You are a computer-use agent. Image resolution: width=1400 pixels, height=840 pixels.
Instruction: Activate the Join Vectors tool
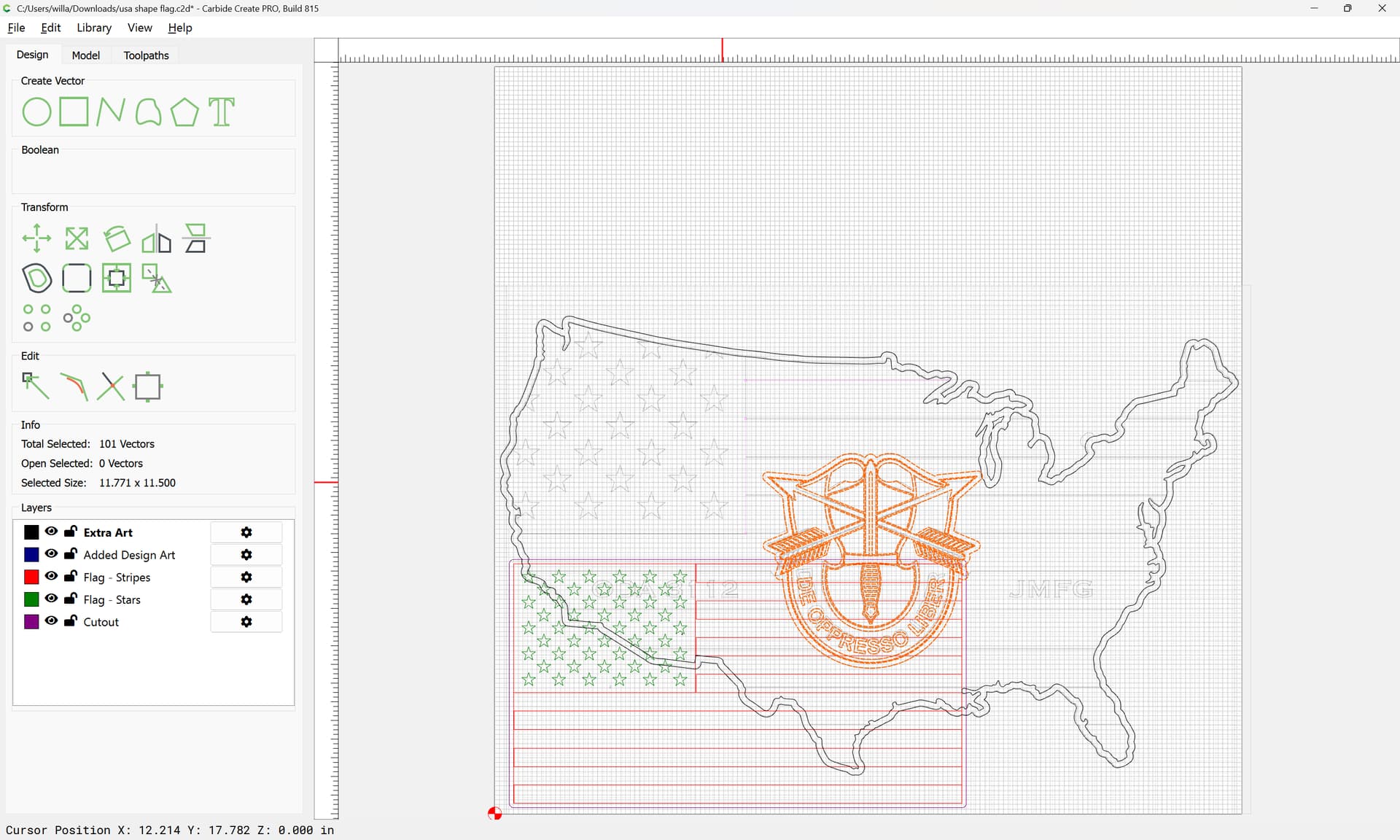(x=74, y=387)
